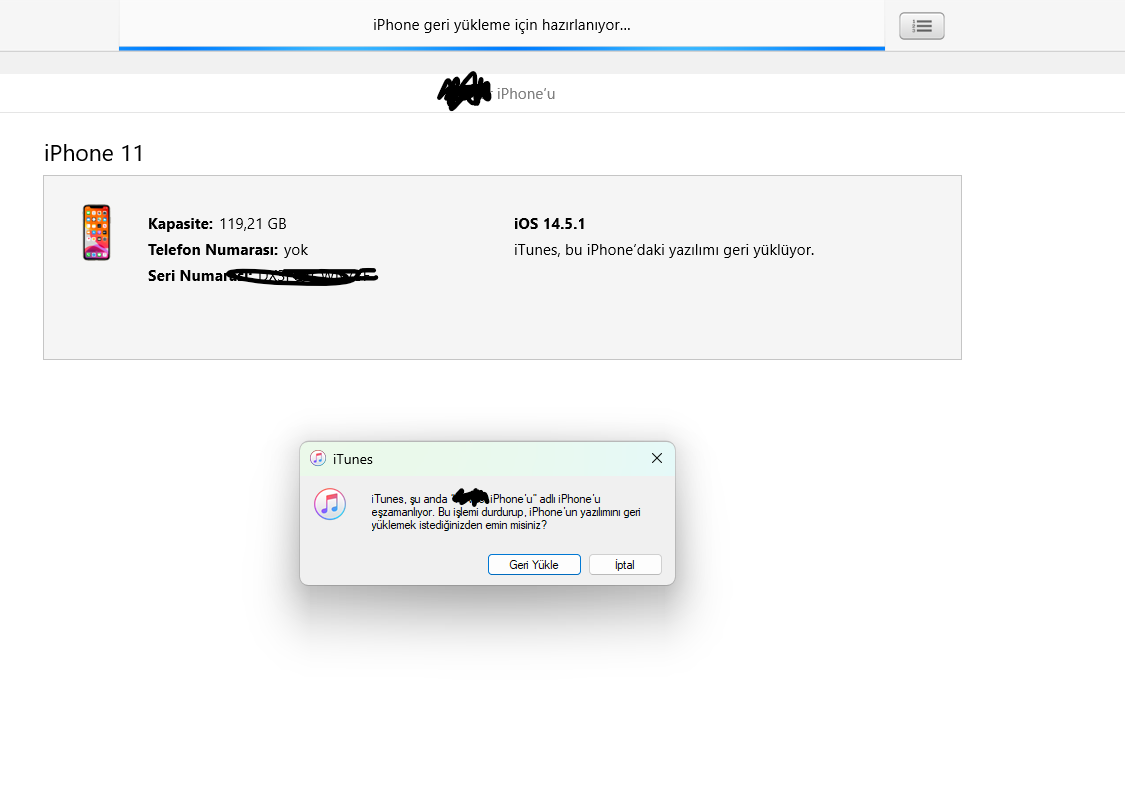Open the list view menu icon
The height and width of the screenshot is (785, 1125).
coord(921,26)
